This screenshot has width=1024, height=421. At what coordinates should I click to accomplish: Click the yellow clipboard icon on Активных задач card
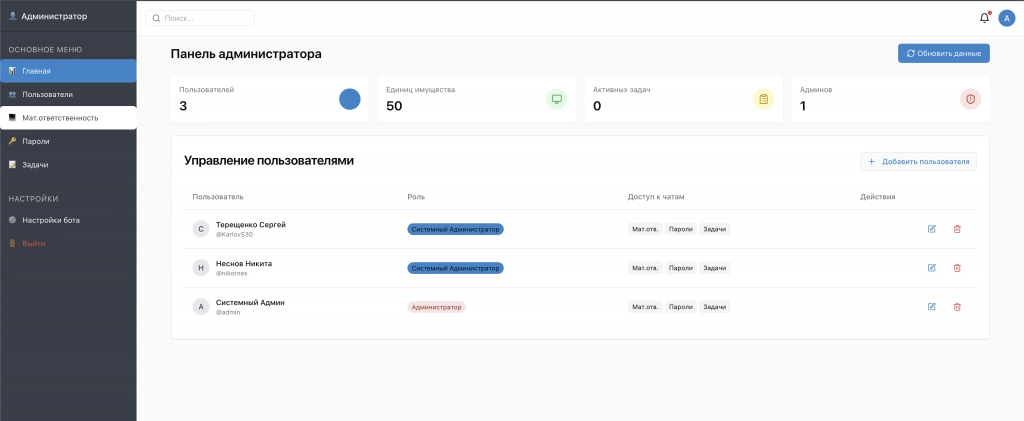click(763, 99)
